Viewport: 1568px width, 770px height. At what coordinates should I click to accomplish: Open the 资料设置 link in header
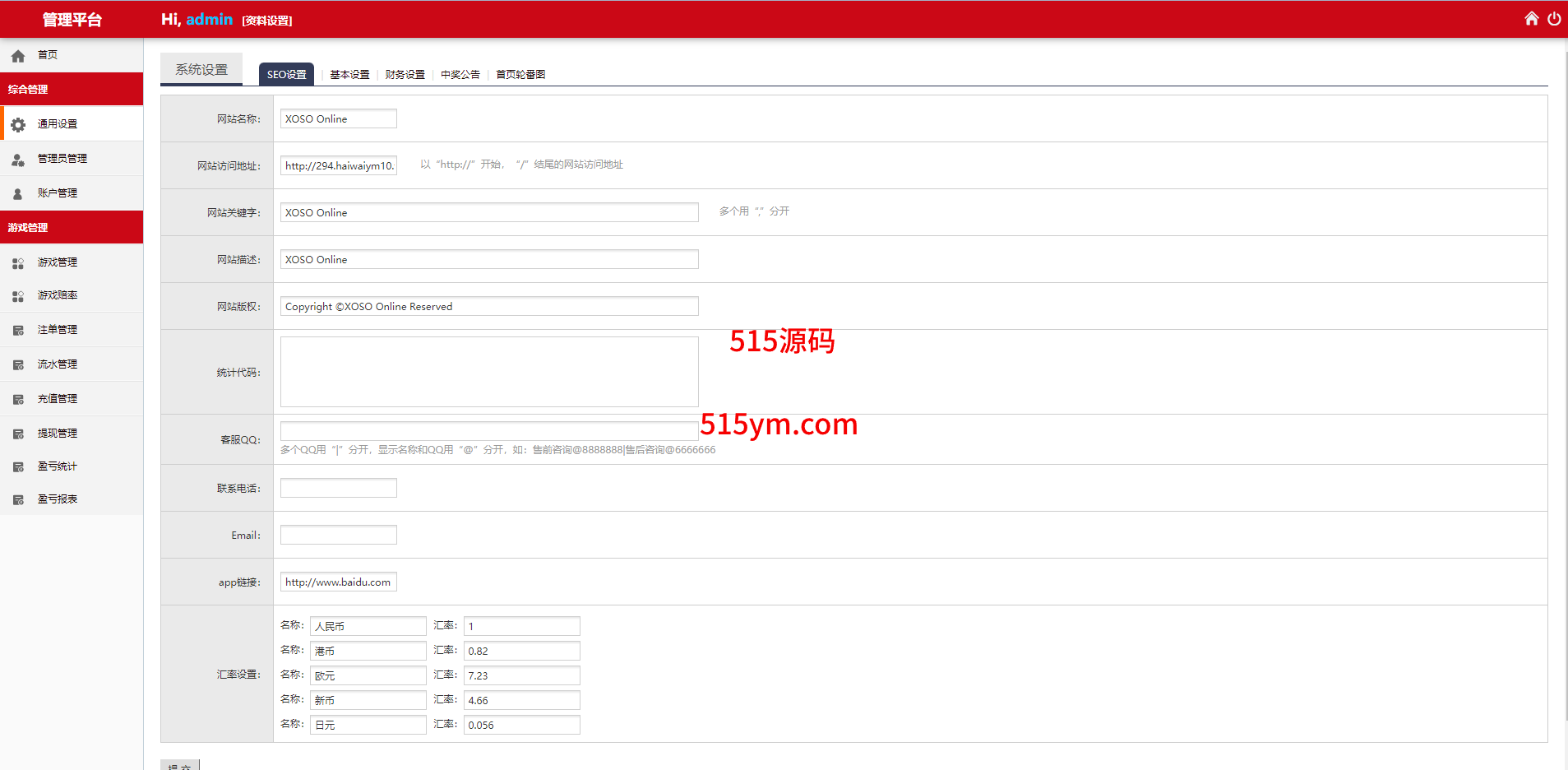(x=267, y=21)
